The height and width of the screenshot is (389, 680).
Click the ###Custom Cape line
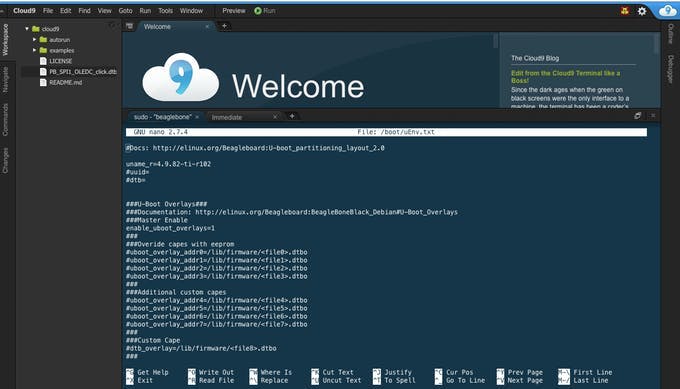point(153,340)
